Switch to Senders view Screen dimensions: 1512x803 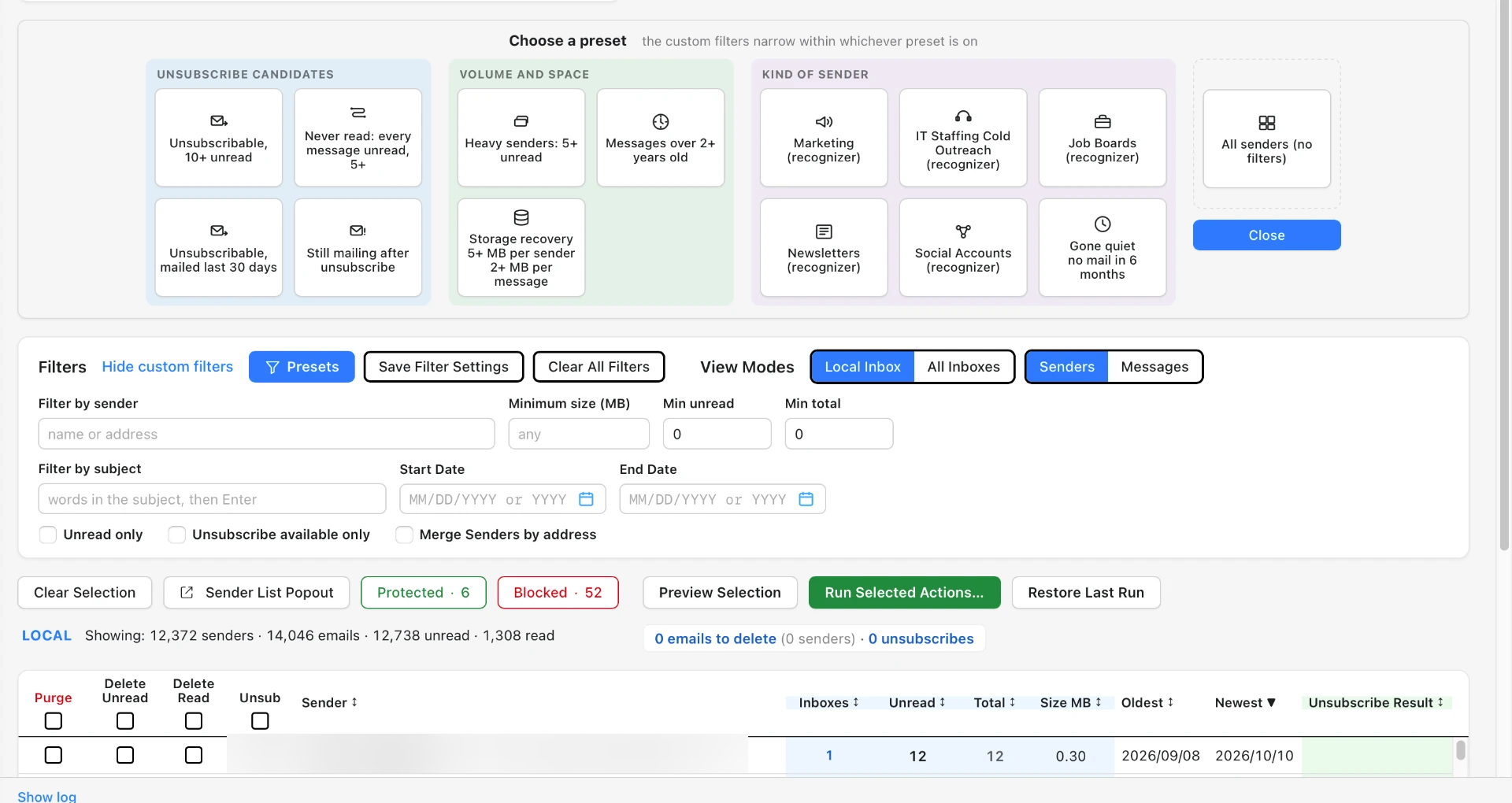pyautogui.click(x=1066, y=367)
